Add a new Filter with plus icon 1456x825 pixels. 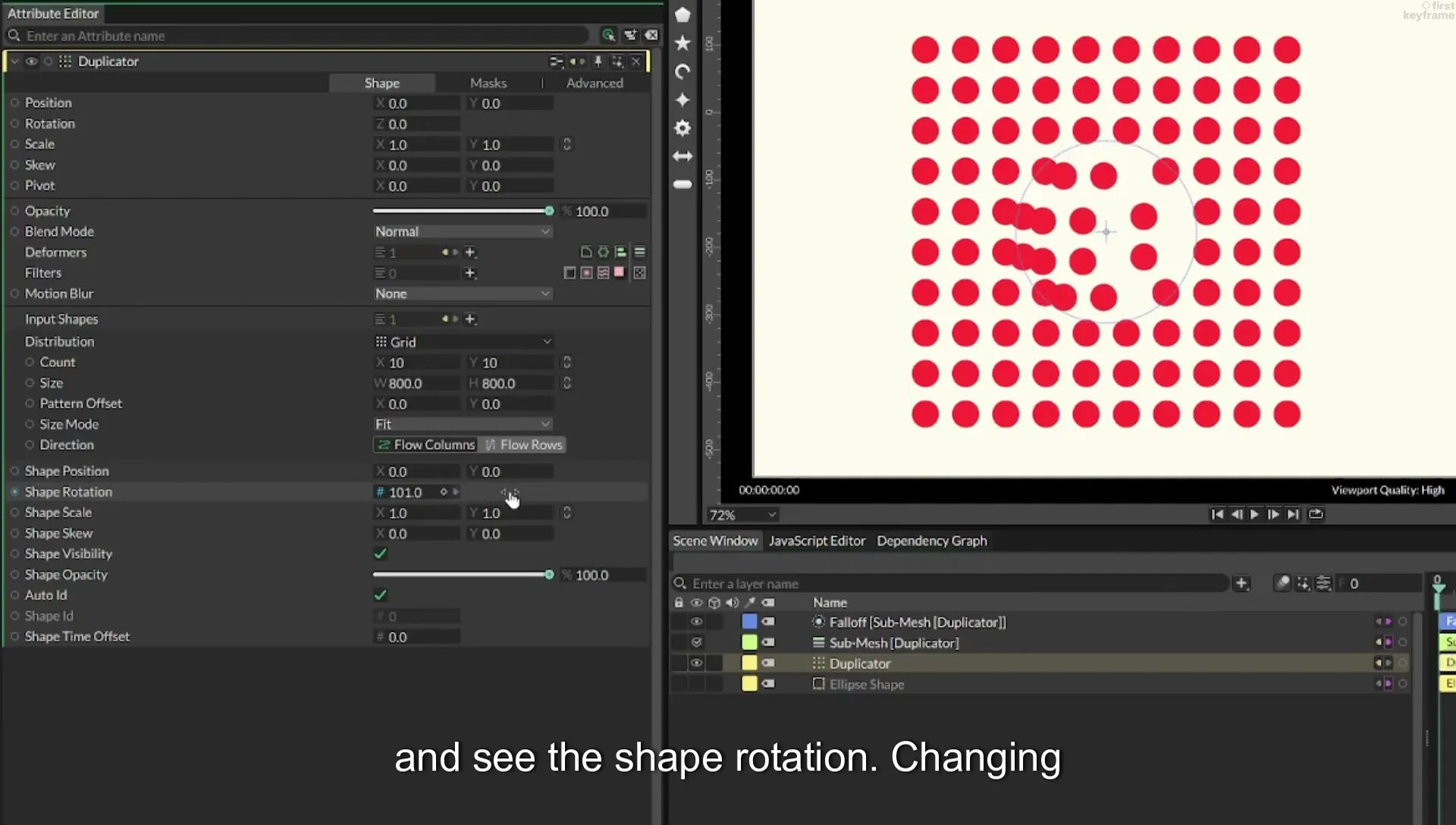[x=470, y=273]
